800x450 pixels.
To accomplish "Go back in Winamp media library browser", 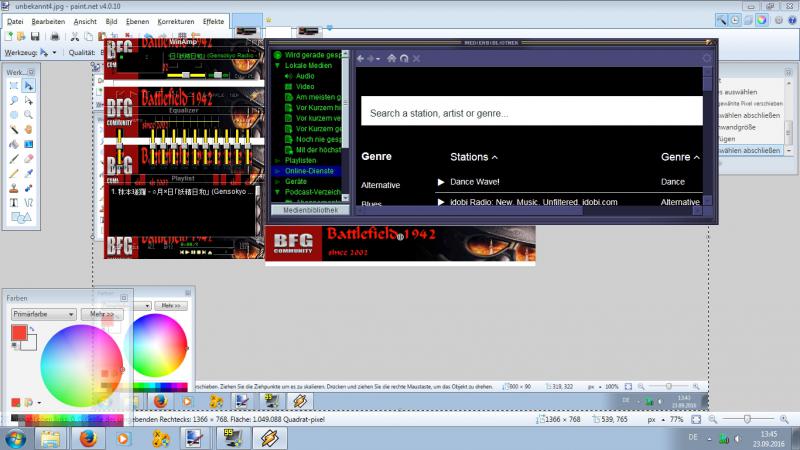I will (360, 59).
